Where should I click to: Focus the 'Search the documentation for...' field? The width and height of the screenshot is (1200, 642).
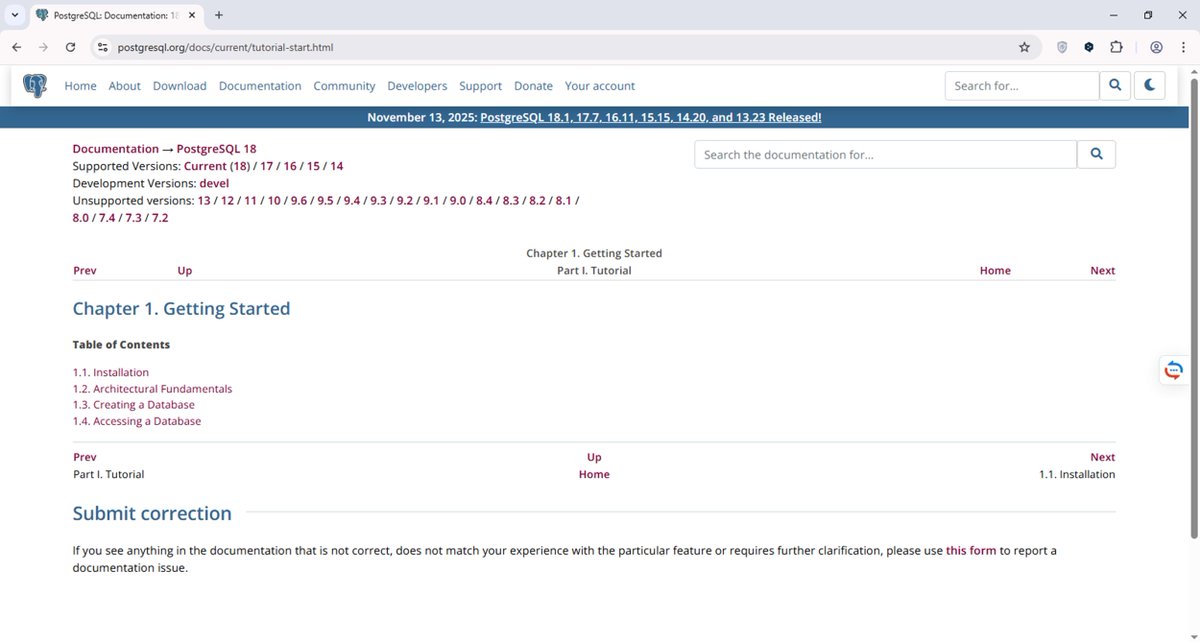coord(886,154)
